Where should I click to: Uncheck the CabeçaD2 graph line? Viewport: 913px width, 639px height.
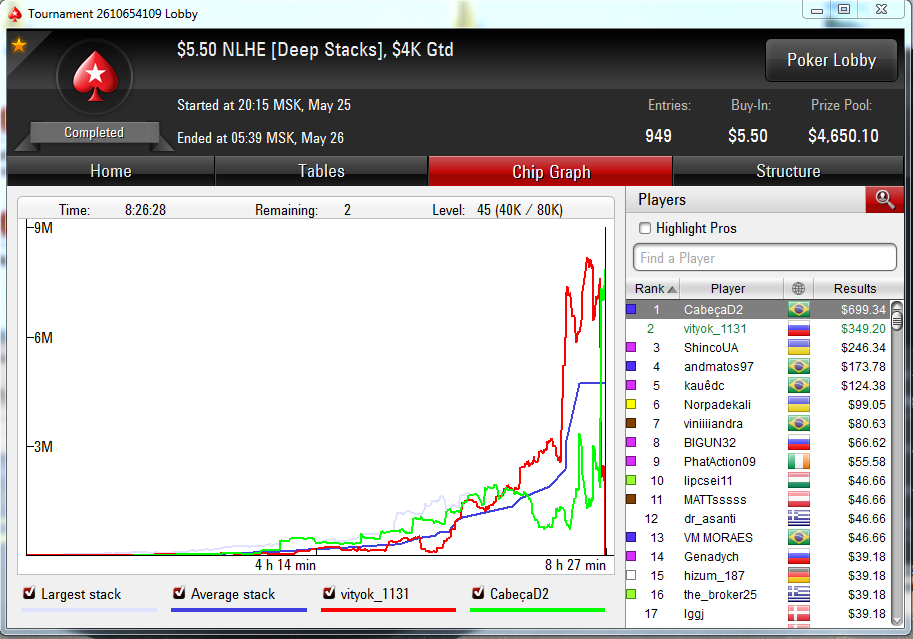tap(478, 593)
